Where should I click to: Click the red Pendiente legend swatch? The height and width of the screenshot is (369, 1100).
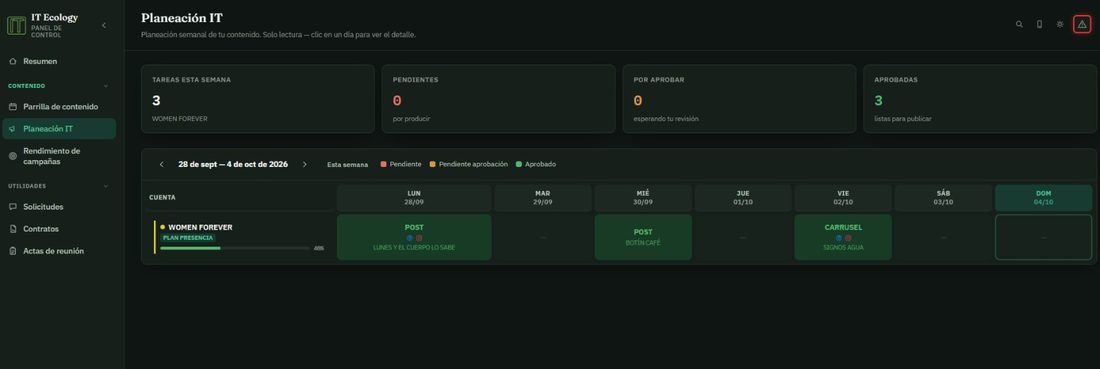pyautogui.click(x=384, y=164)
